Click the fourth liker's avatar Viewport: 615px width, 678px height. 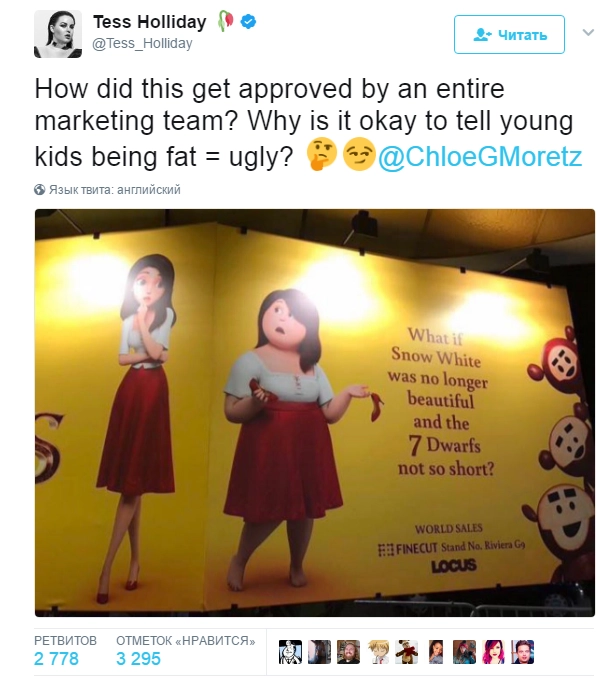tap(378, 652)
